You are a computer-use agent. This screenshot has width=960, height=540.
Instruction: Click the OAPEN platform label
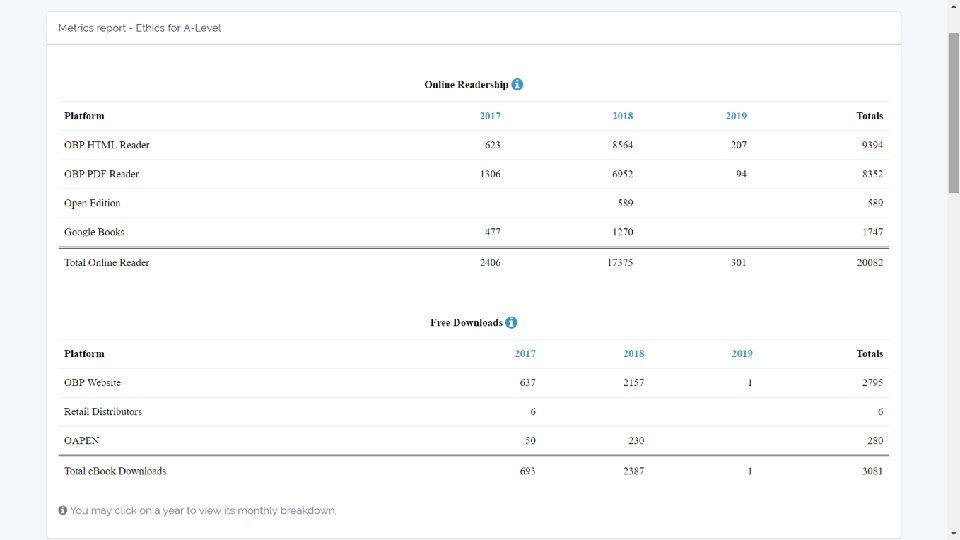[x=81, y=440]
